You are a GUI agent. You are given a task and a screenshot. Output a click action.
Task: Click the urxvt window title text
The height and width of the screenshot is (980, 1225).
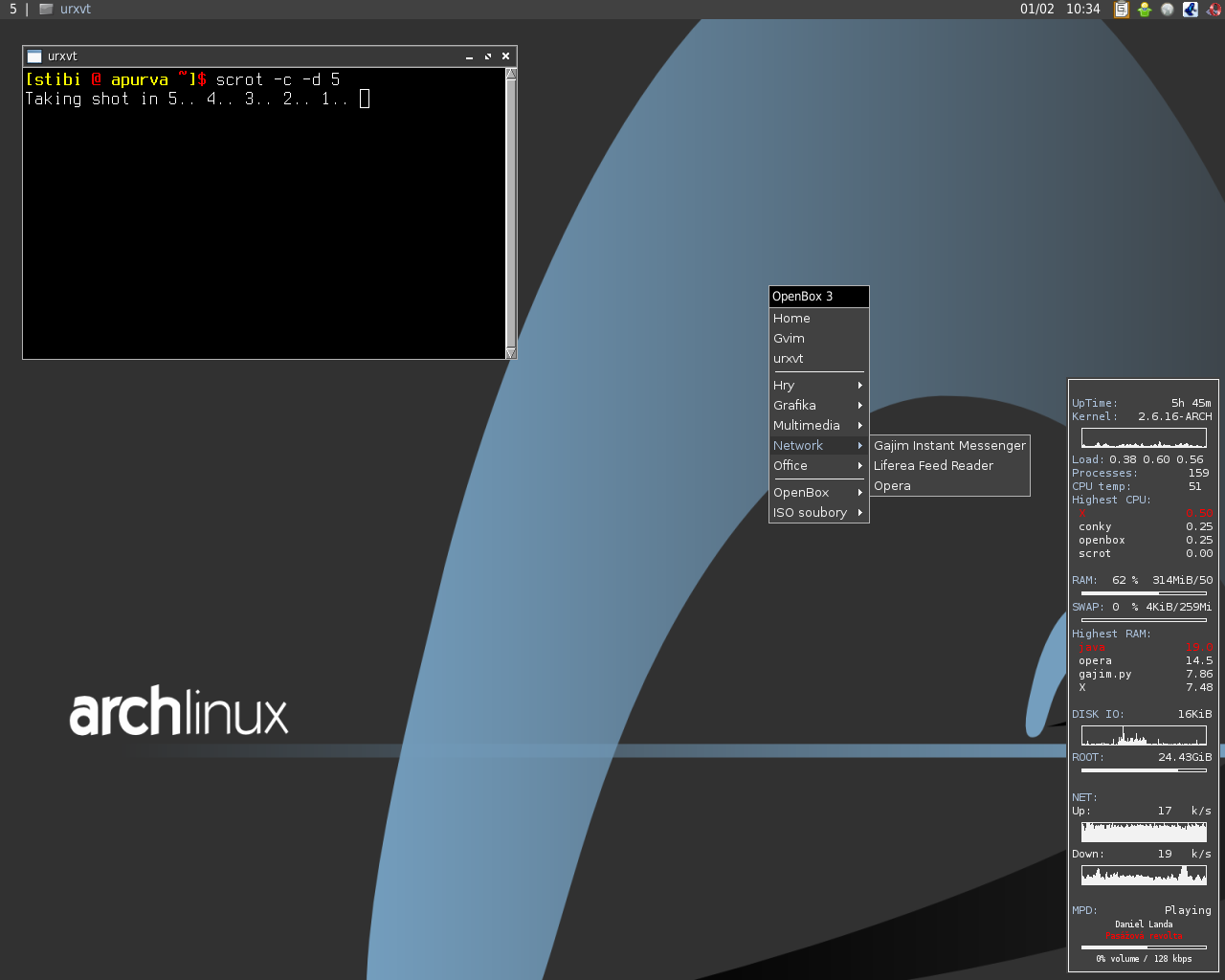pyautogui.click(x=62, y=56)
